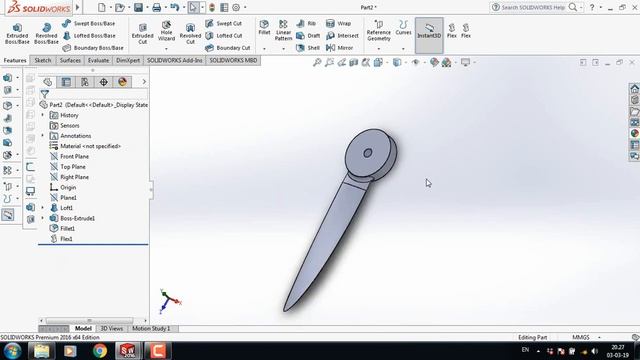This screenshot has width=640, height=360.
Task: Expand the Annotations folder
Action: [x=42, y=136]
